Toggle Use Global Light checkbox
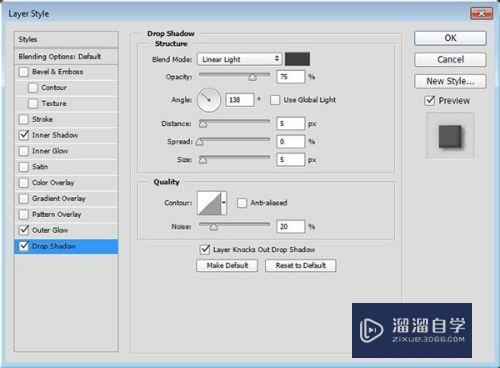This screenshot has height=368, width=500. pyautogui.click(x=275, y=100)
